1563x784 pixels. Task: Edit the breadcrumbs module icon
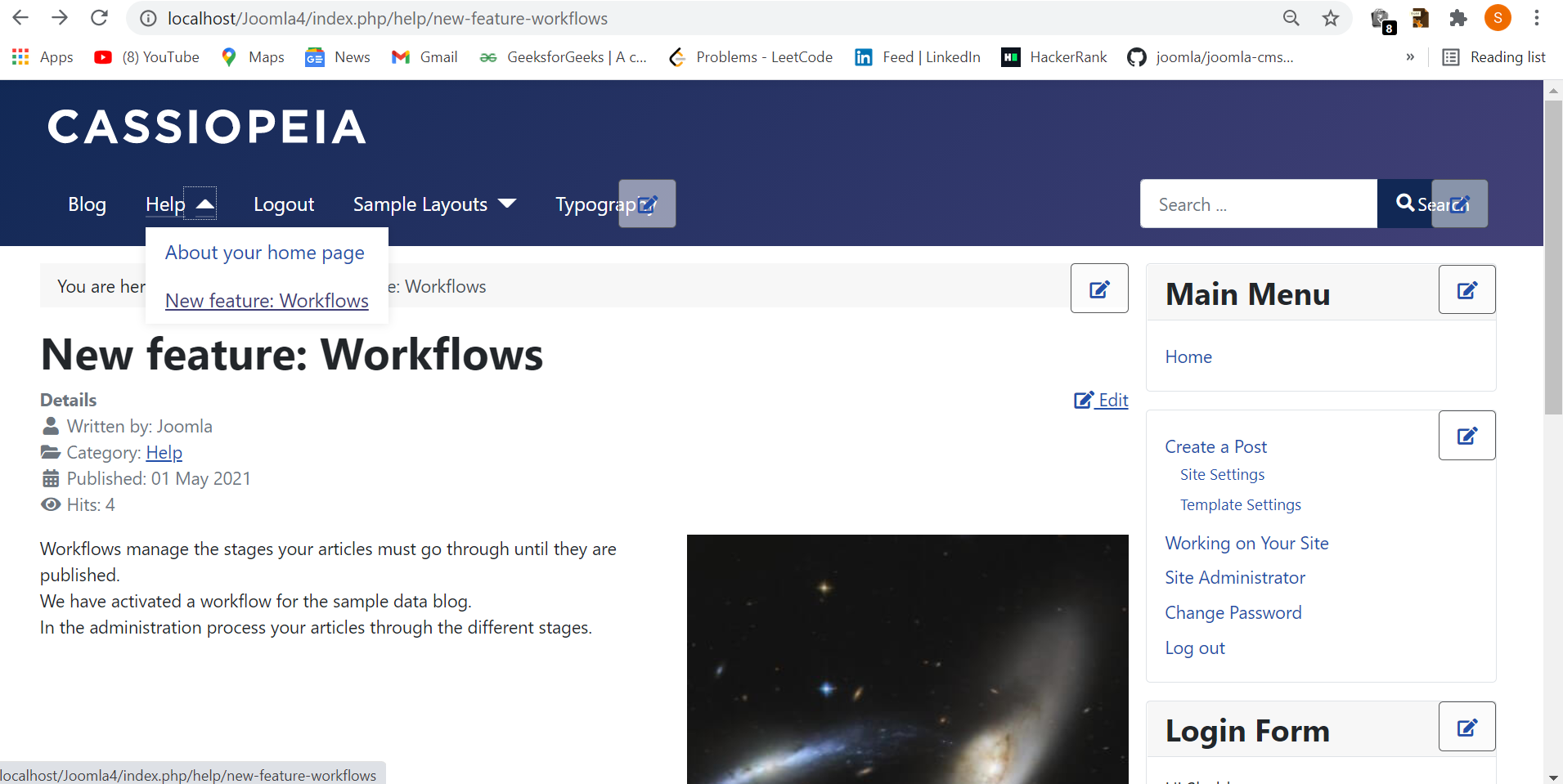click(x=1099, y=289)
